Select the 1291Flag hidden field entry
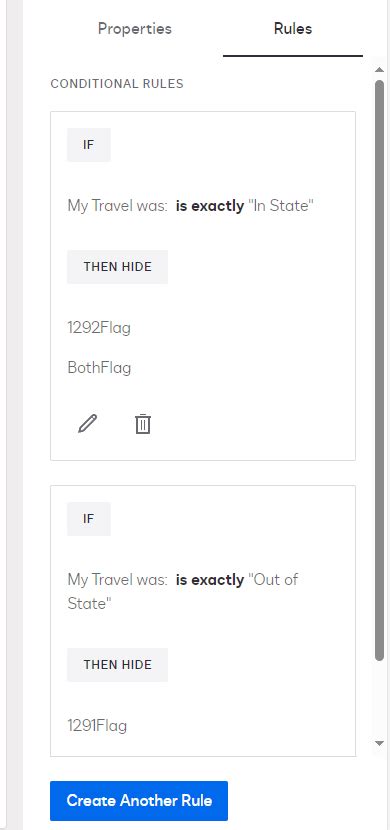 click(97, 725)
